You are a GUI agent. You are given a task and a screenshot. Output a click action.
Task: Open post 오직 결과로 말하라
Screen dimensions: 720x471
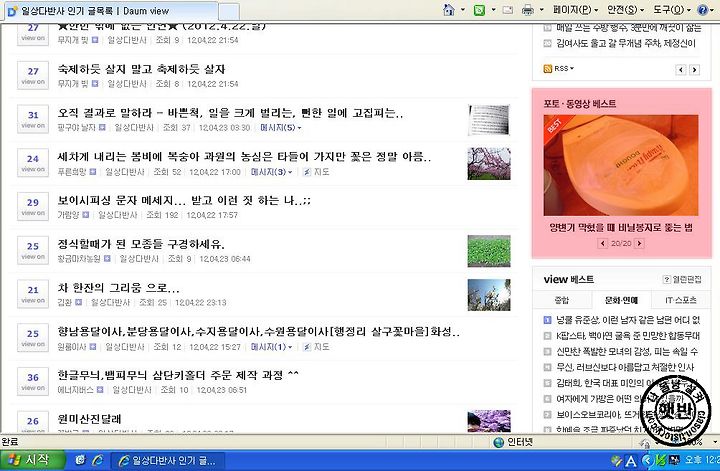(230, 113)
